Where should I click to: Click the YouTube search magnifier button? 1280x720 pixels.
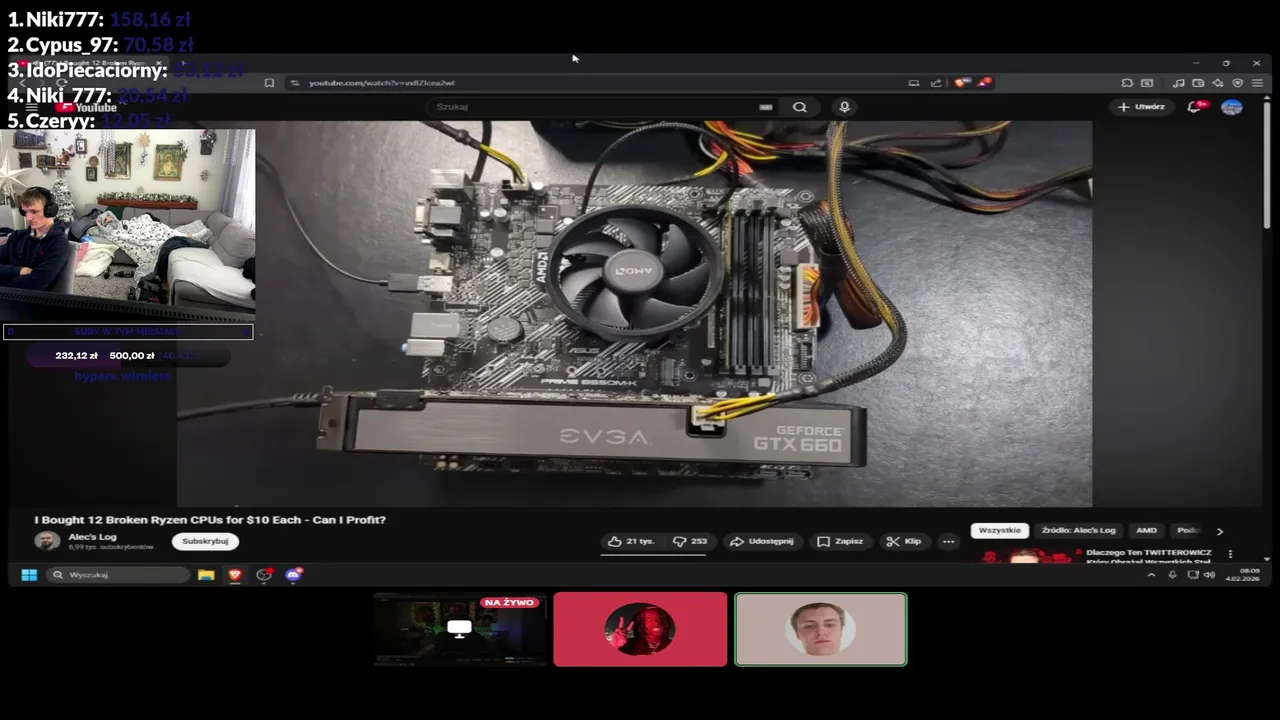[x=800, y=107]
